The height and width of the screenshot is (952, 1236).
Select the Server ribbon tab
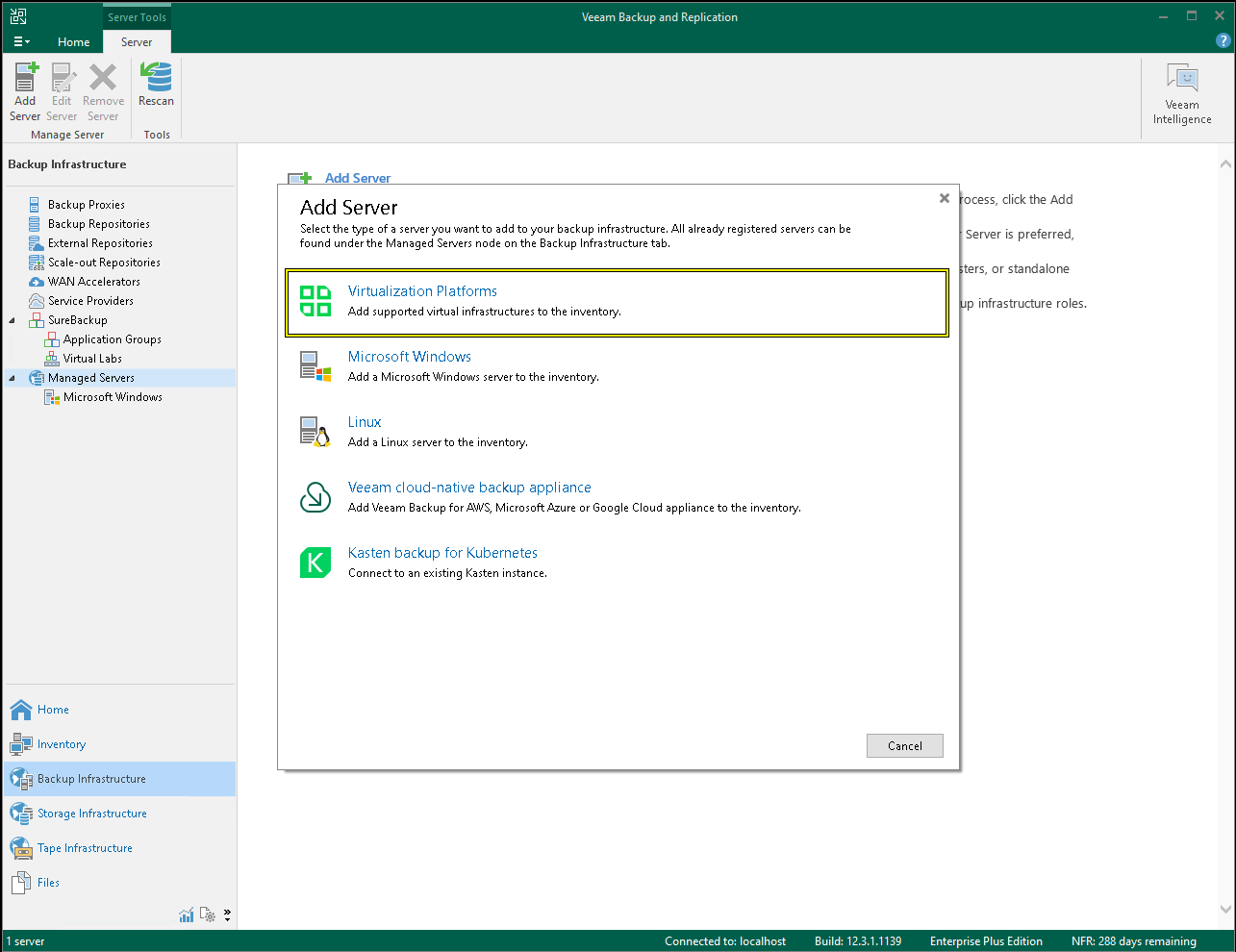[x=137, y=41]
